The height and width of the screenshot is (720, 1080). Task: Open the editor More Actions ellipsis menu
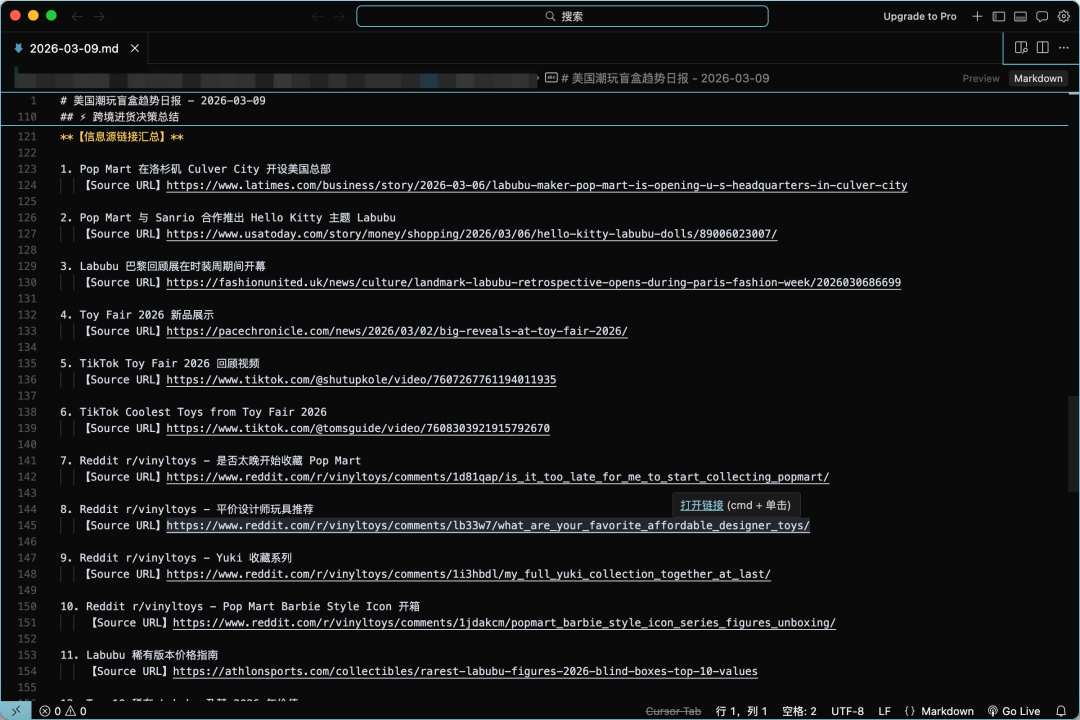click(x=1064, y=48)
